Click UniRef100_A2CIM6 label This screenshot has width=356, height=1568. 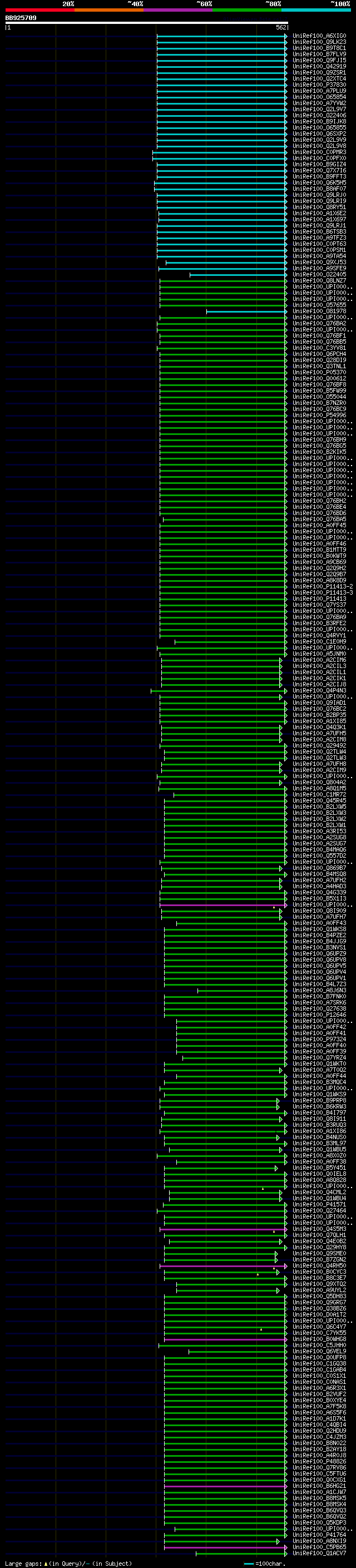click(319, 660)
